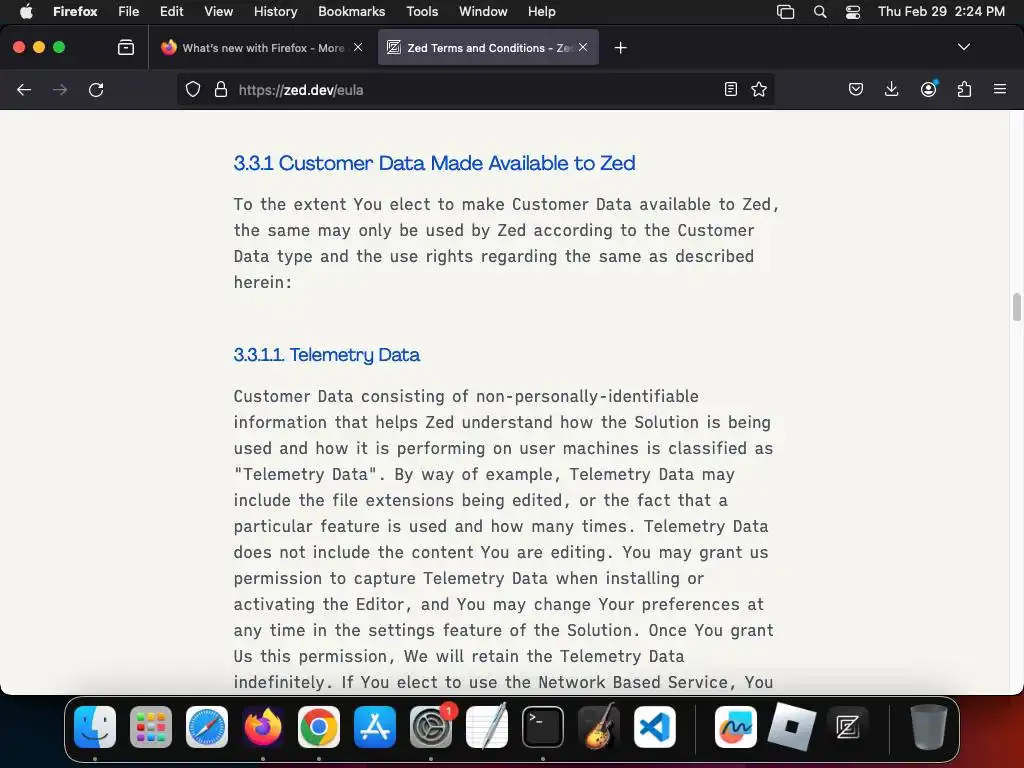Open the Window menu
The image size is (1024, 768).
tap(483, 11)
